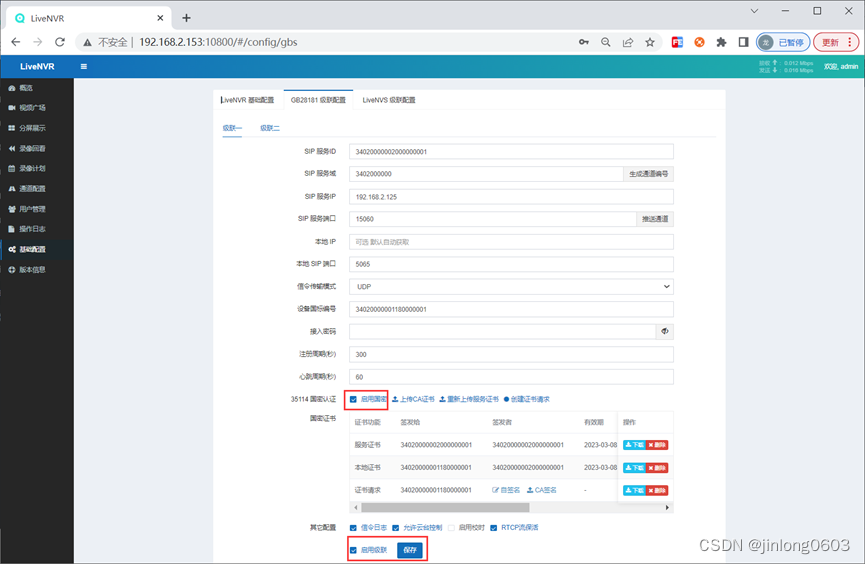Toggle 启用级联 checkbox
This screenshot has height=564, width=865.
(x=353, y=550)
